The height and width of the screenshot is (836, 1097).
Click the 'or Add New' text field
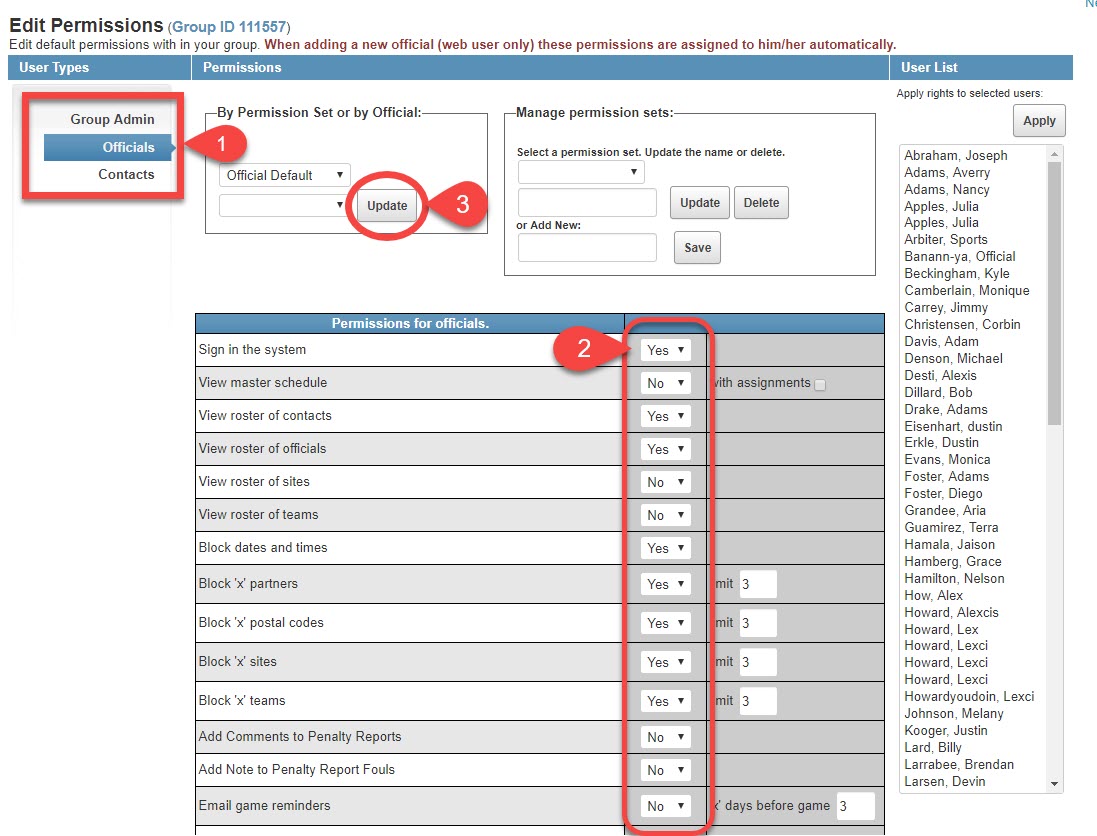pyautogui.click(x=587, y=248)
